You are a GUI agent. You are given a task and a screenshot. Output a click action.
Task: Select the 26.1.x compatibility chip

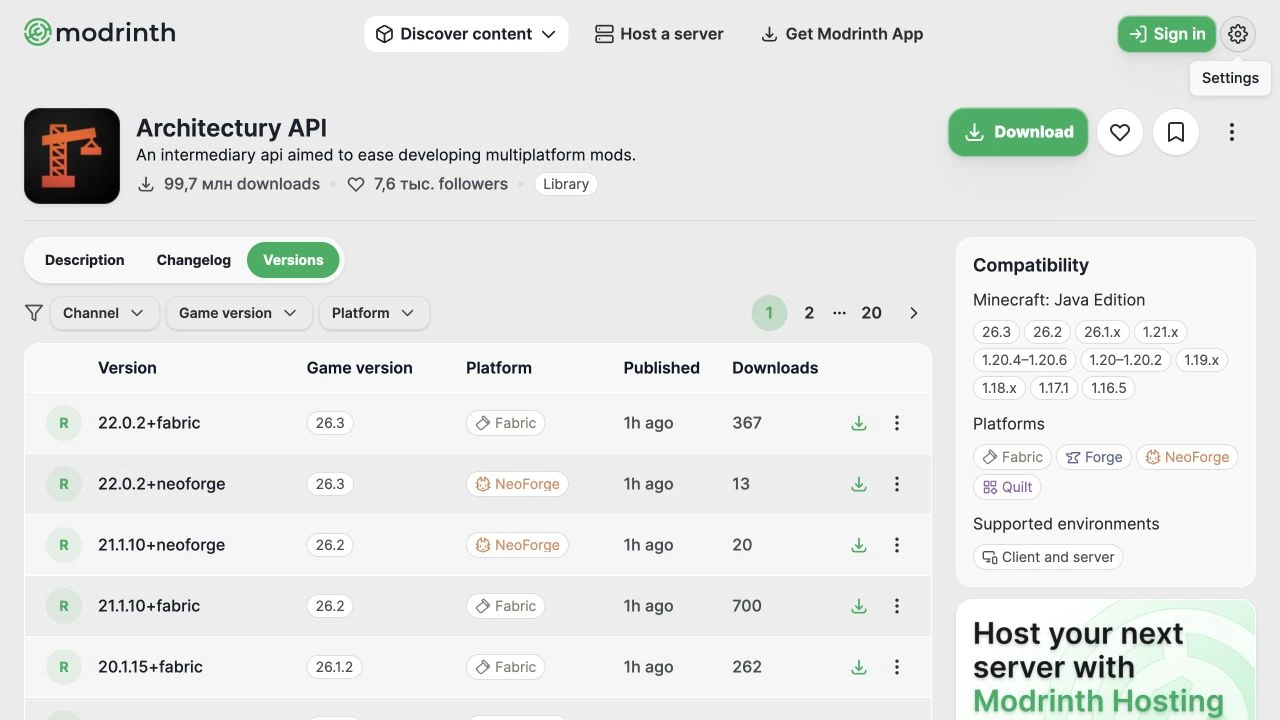(1103, 332)
